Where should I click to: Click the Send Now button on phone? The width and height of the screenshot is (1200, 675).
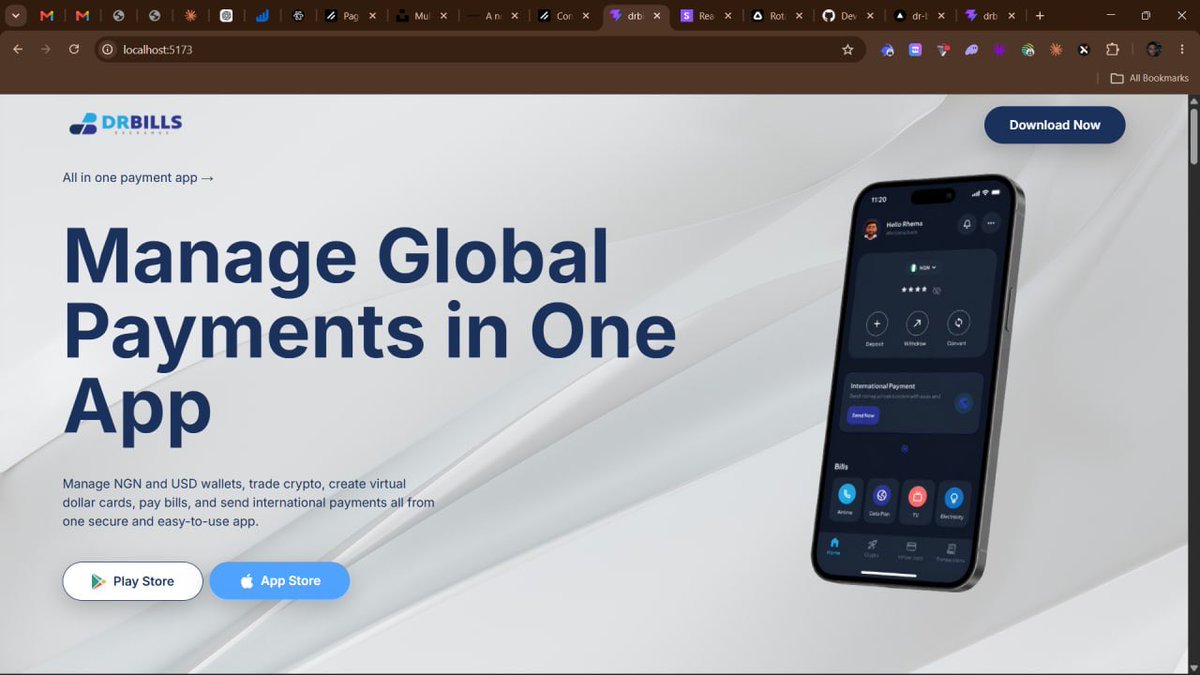(x=863, y=415)
